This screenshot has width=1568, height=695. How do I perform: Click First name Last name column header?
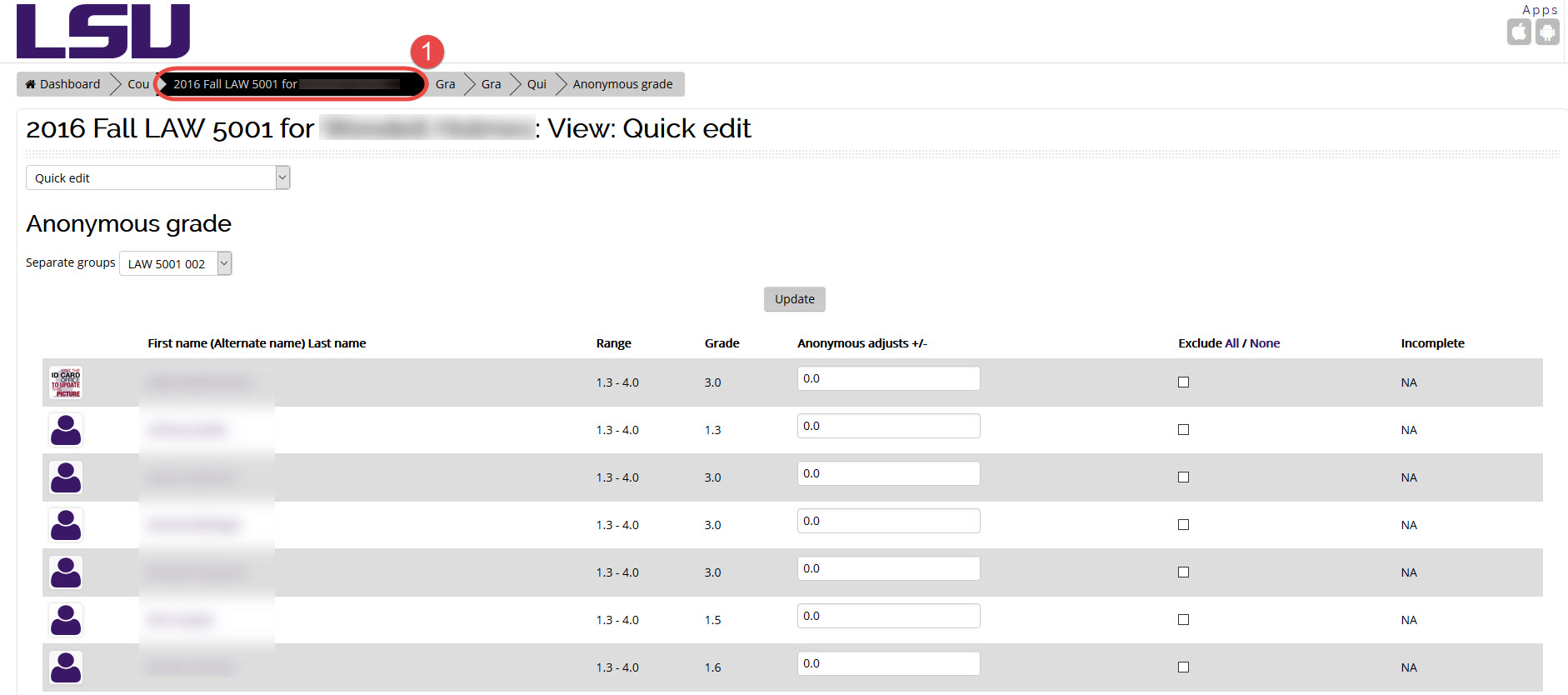click(x=257, y=343)
